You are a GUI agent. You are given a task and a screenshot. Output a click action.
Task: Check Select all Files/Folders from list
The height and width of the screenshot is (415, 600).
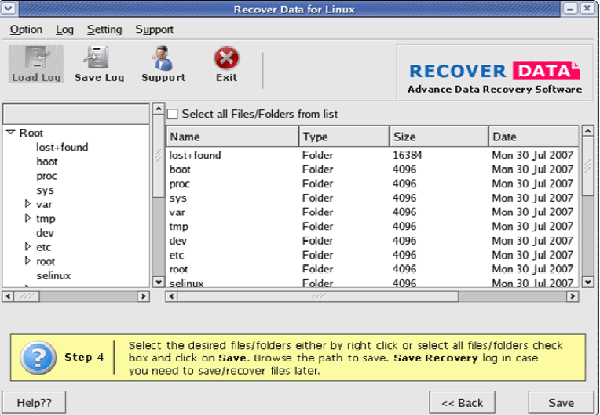point(173,114)
